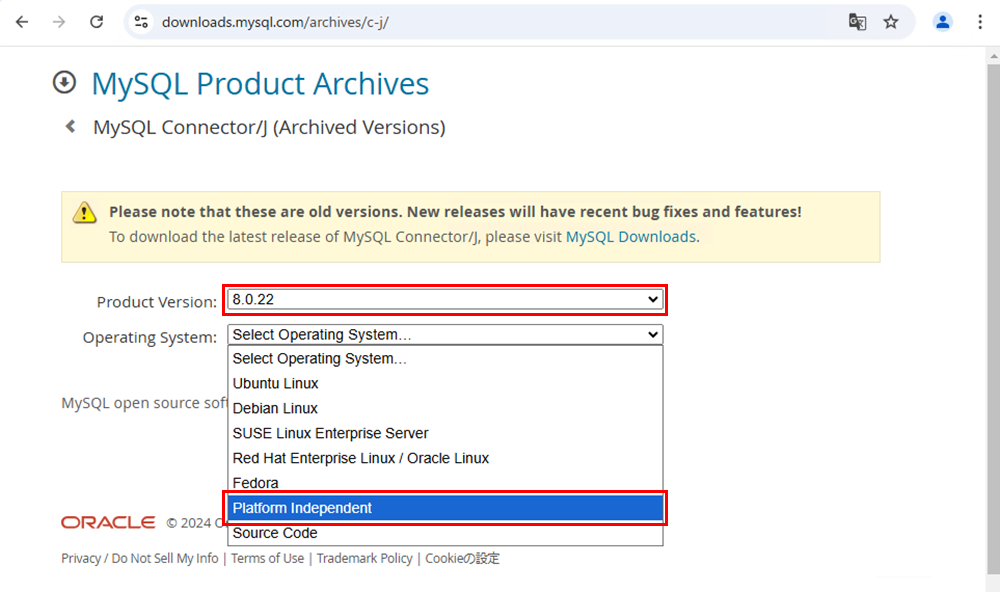Click the MySQL Product Archives title
The height and width of the screenshot is (592, 1000).
click(x=260, y=84)
